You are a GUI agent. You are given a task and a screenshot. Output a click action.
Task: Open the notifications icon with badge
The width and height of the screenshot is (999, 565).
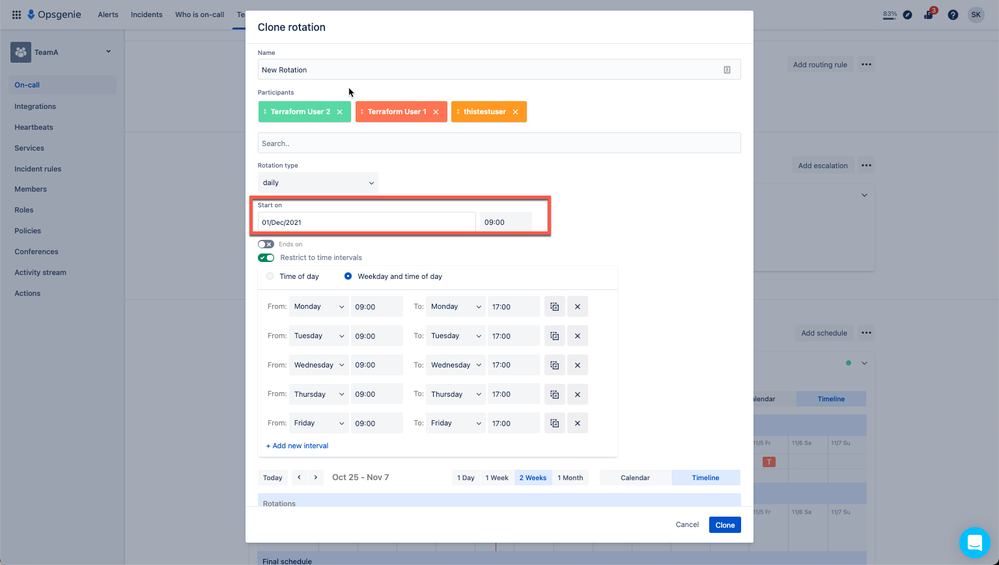(929, 14)
